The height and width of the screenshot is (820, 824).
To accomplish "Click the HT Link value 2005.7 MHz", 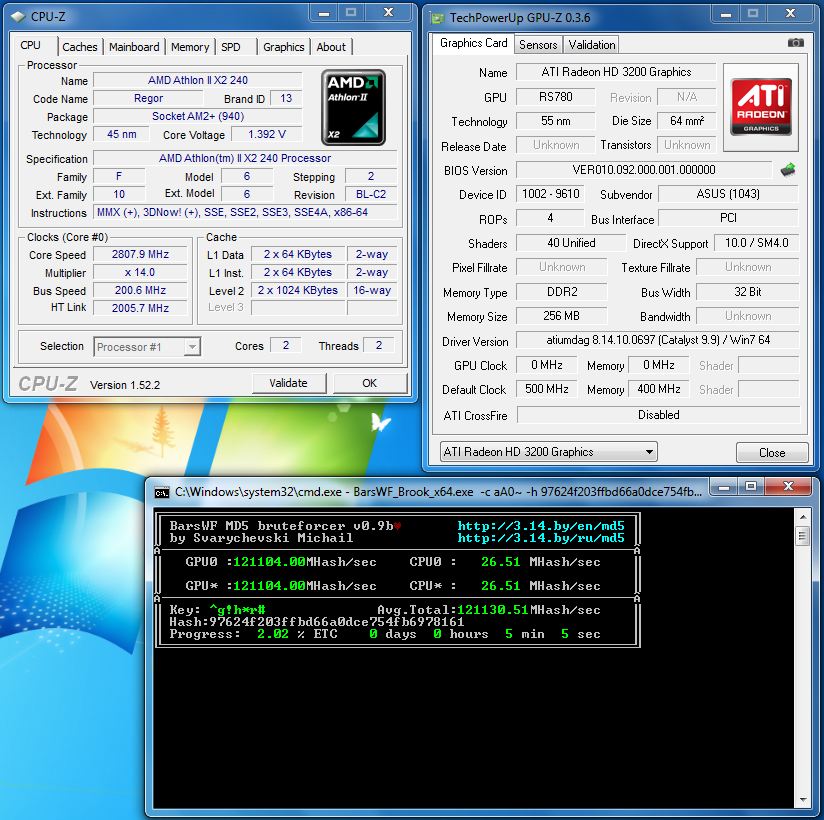I will tap(140, 308).
